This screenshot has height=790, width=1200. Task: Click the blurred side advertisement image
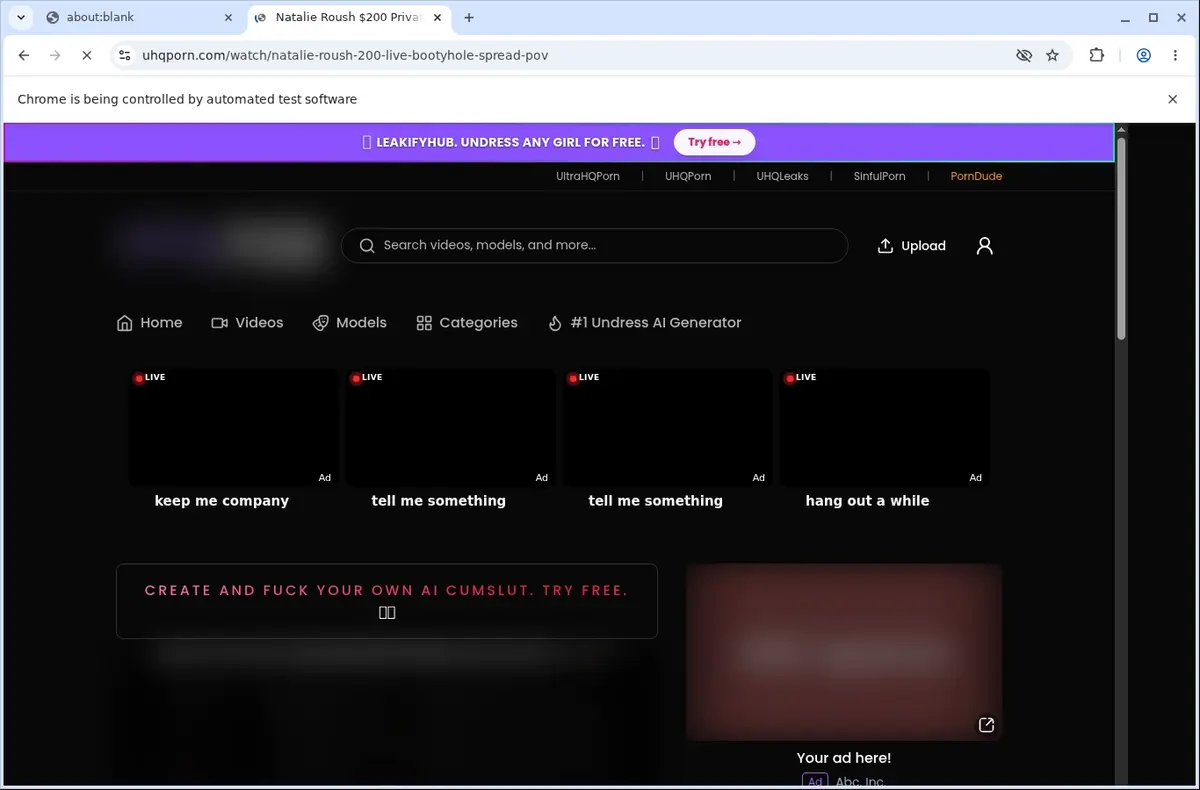tap(844, 652)
